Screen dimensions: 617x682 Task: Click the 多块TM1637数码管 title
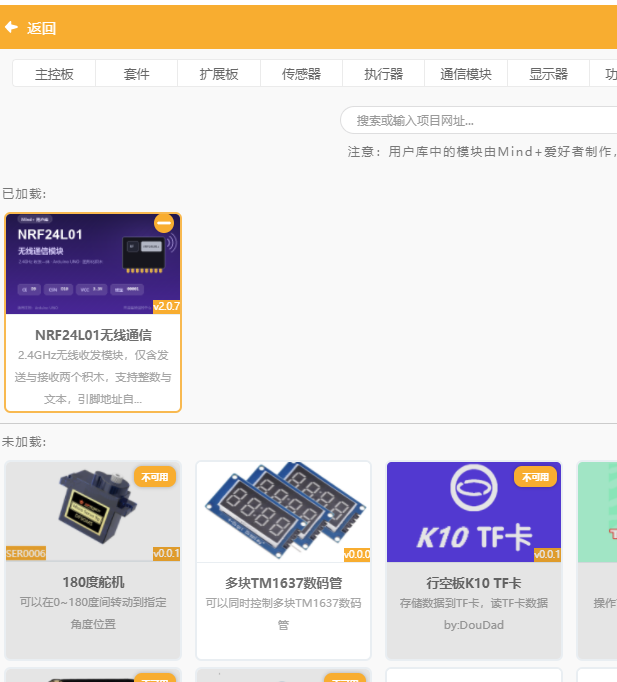[283, 583]
